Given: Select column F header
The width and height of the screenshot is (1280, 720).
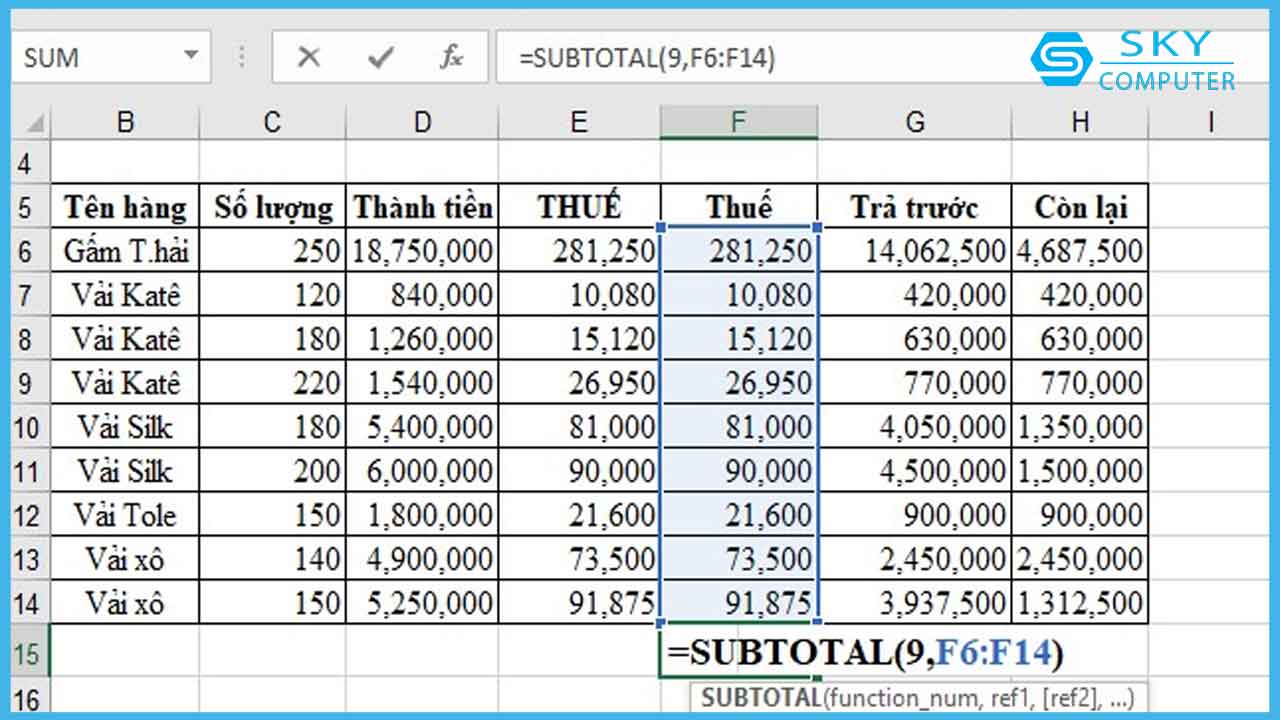Looking at the screenshot, I should point(739,122).
